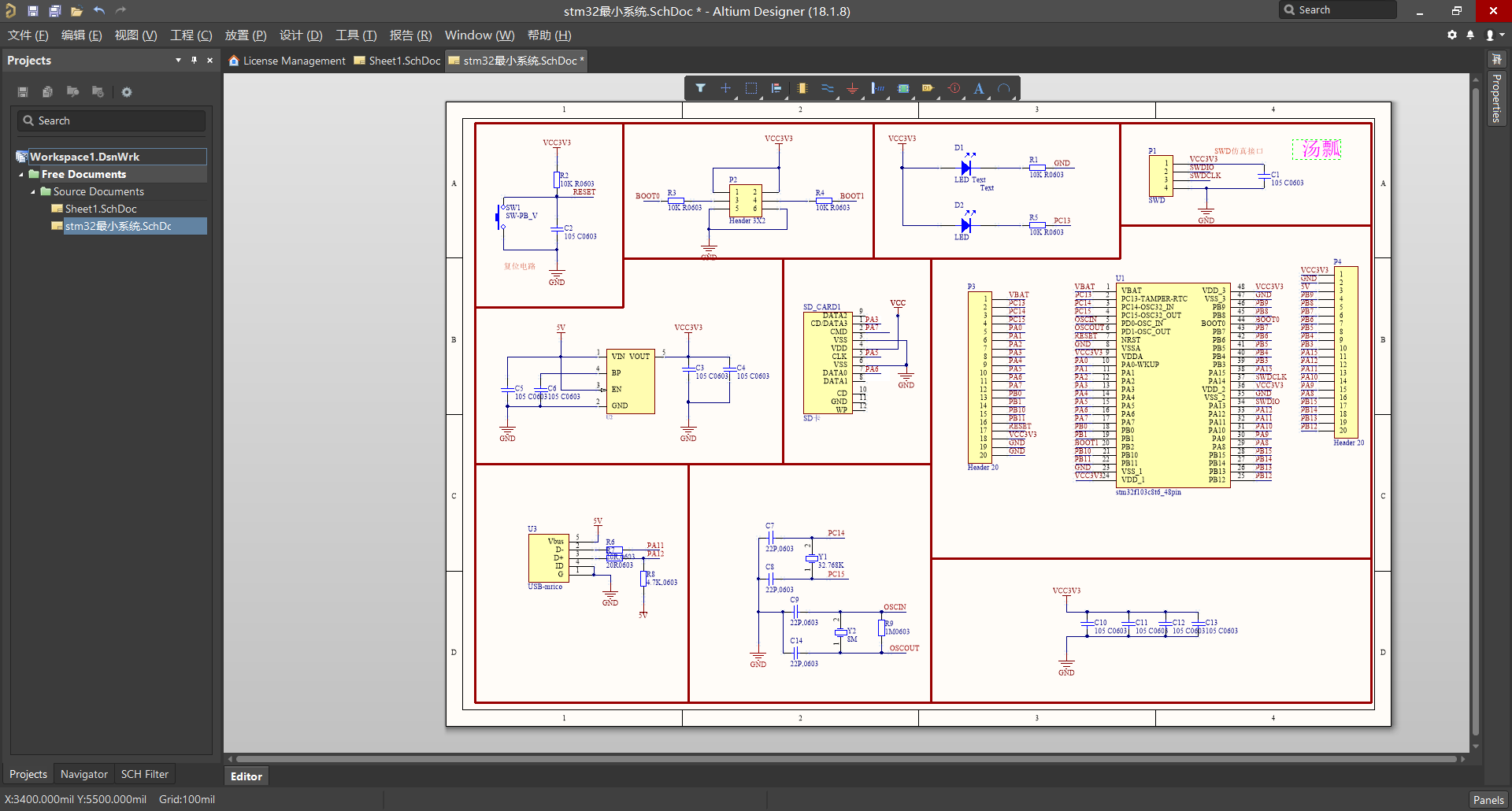1512x811 pixels.
Task: Open the 工具 (T) menu
Action: [356, 35]
